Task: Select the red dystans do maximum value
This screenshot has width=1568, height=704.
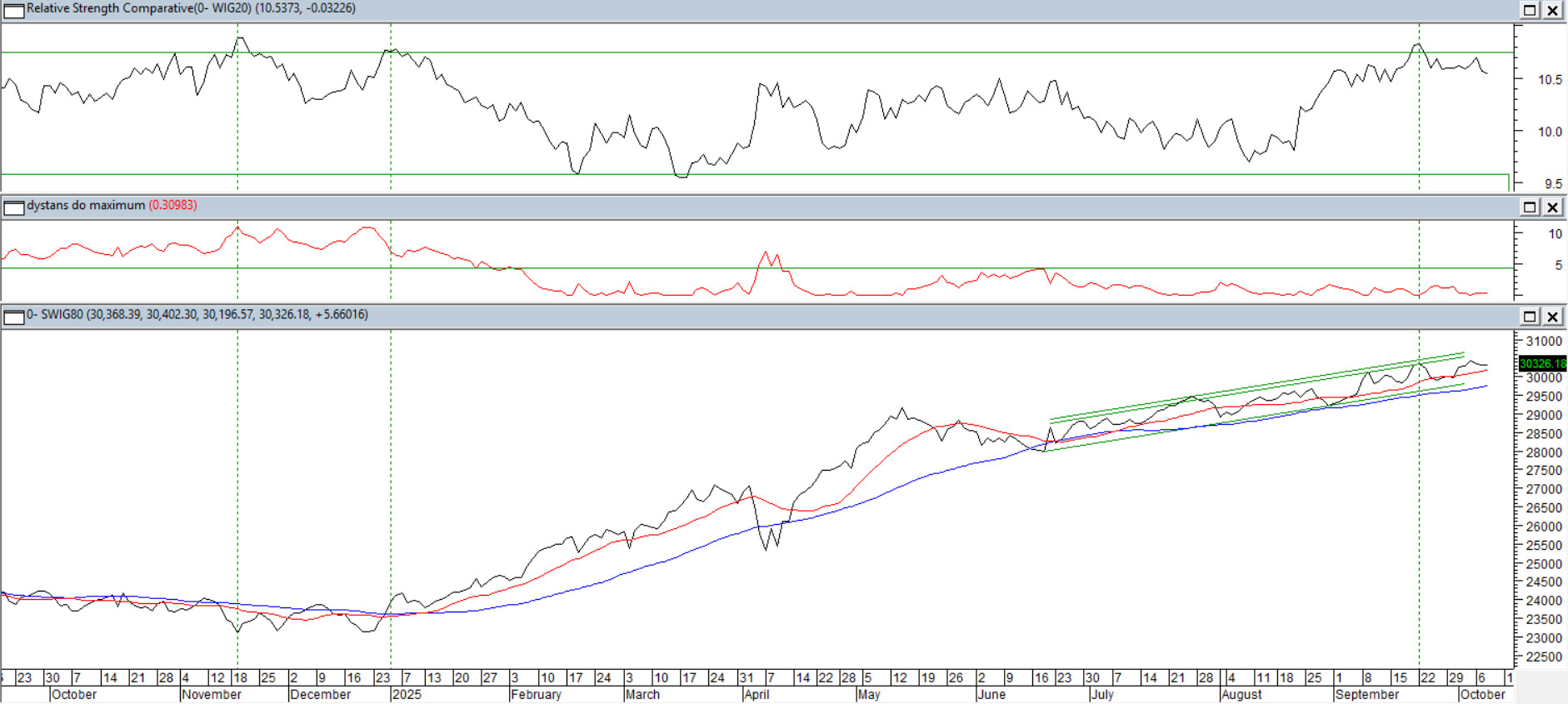Action: click(x=172, y=205)
